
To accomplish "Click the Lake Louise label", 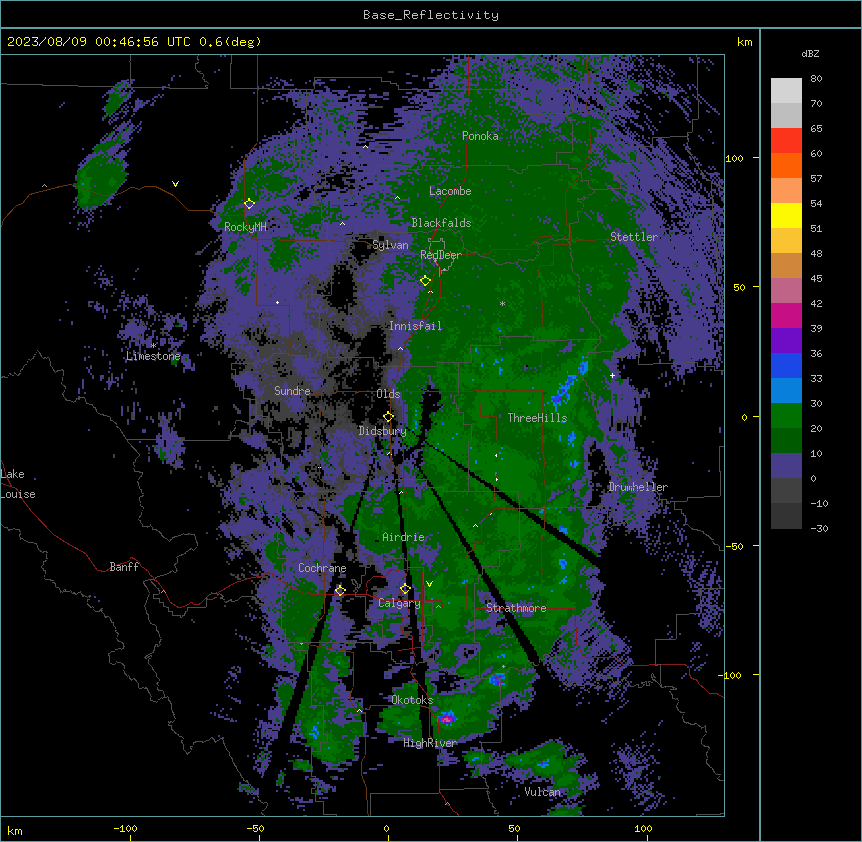I will pyautogui.click(x=18, y=484).
